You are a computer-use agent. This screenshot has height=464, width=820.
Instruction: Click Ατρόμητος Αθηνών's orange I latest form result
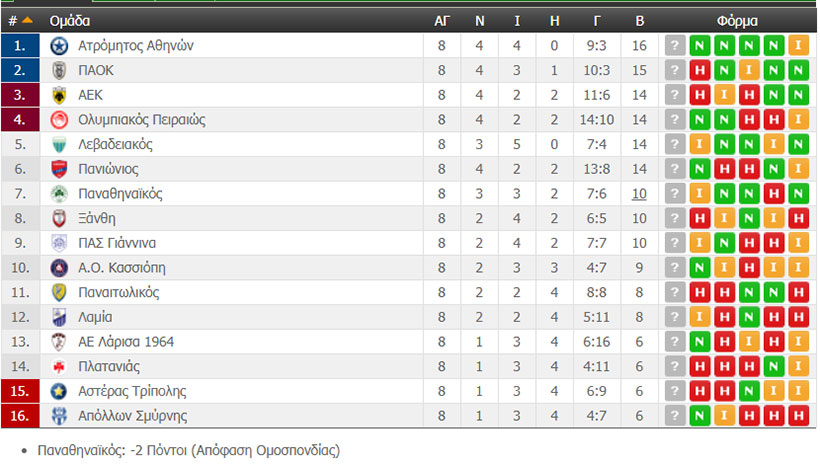(x=799, y=46)
